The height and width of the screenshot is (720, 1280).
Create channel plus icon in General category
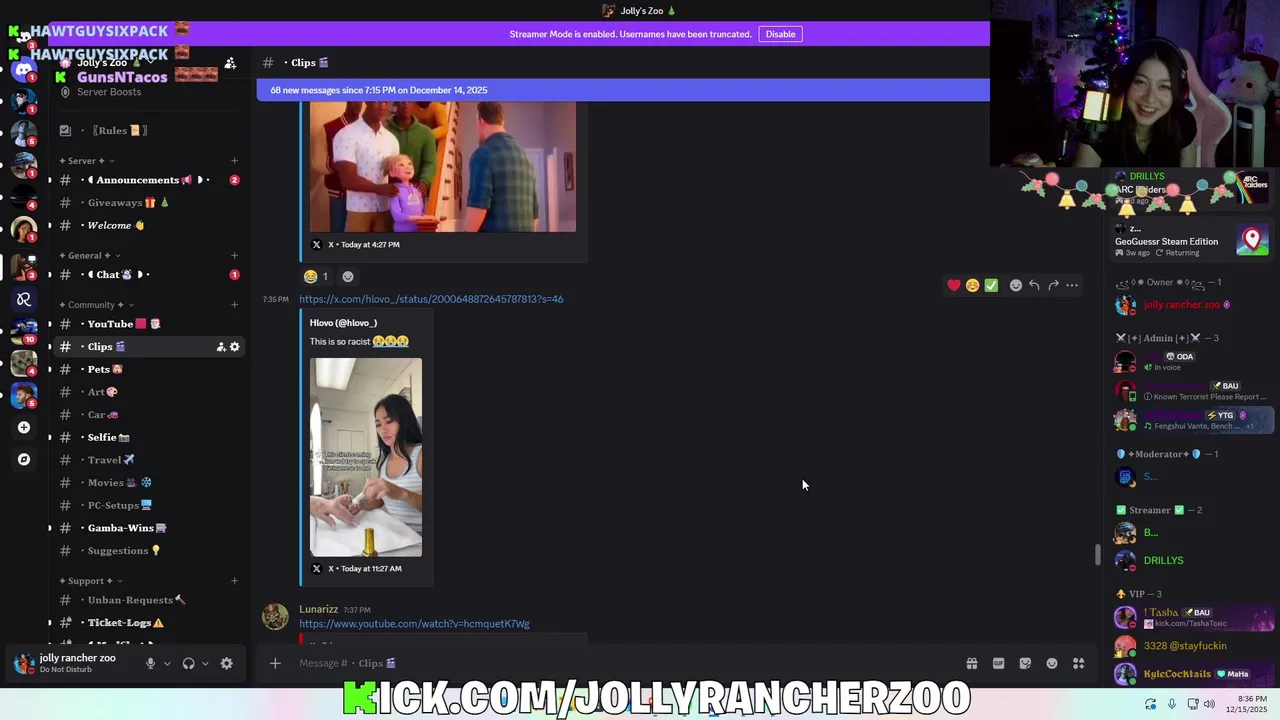(234, 255)
